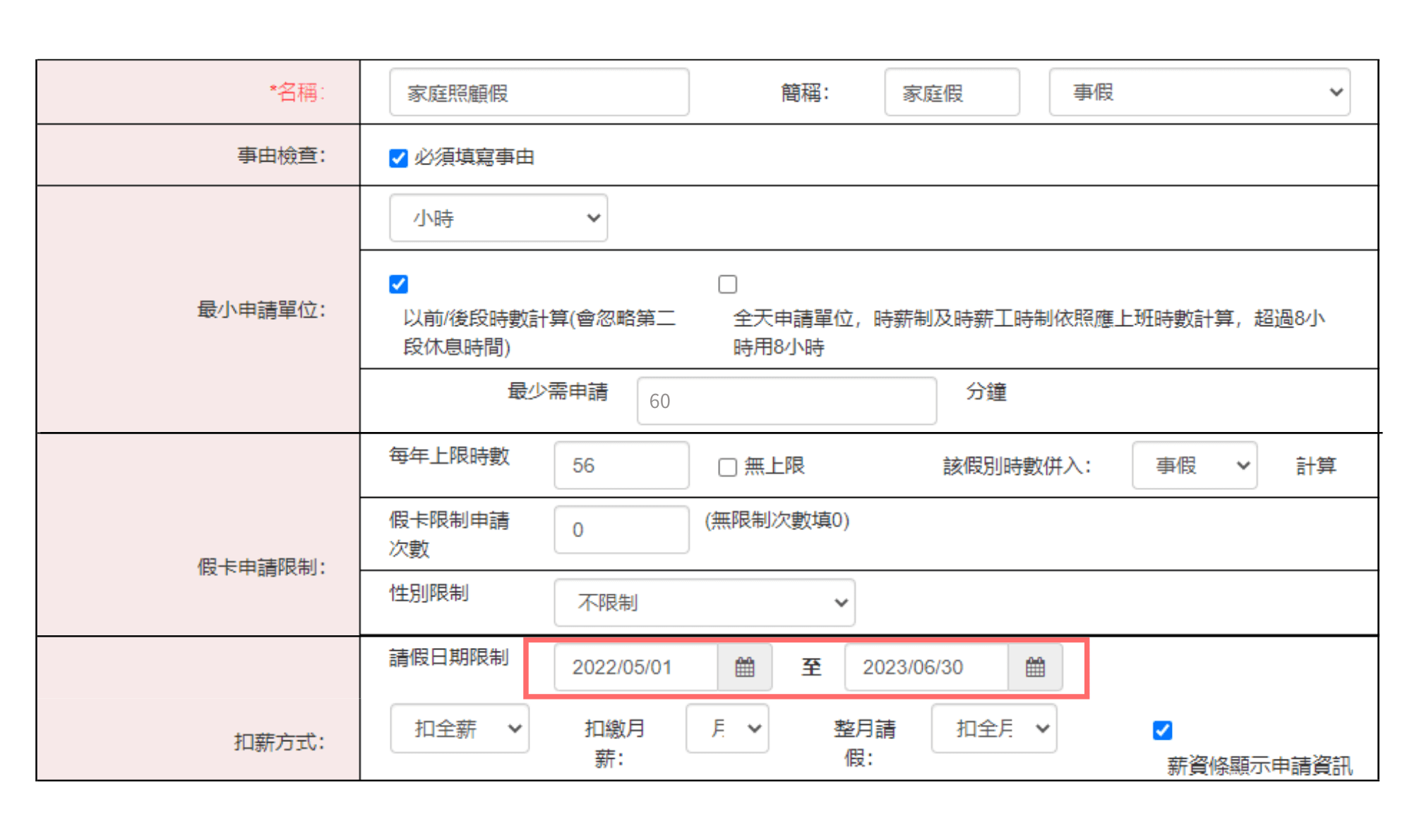The image size is (1412, 840).
Task: Disable 以前/後段時數計算 option
Action: (399, 284)
